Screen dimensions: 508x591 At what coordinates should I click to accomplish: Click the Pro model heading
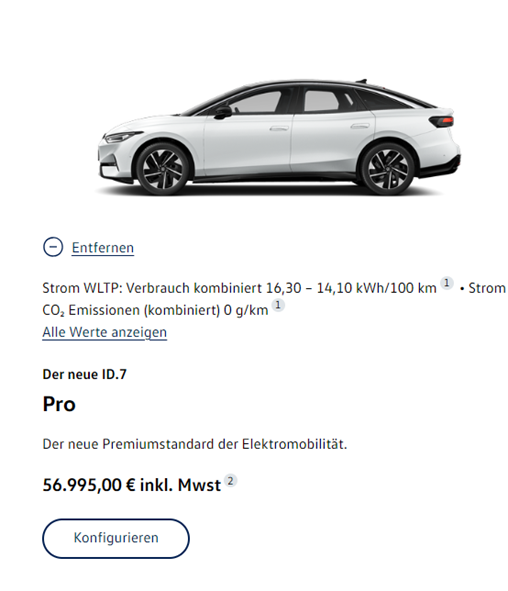59,404
